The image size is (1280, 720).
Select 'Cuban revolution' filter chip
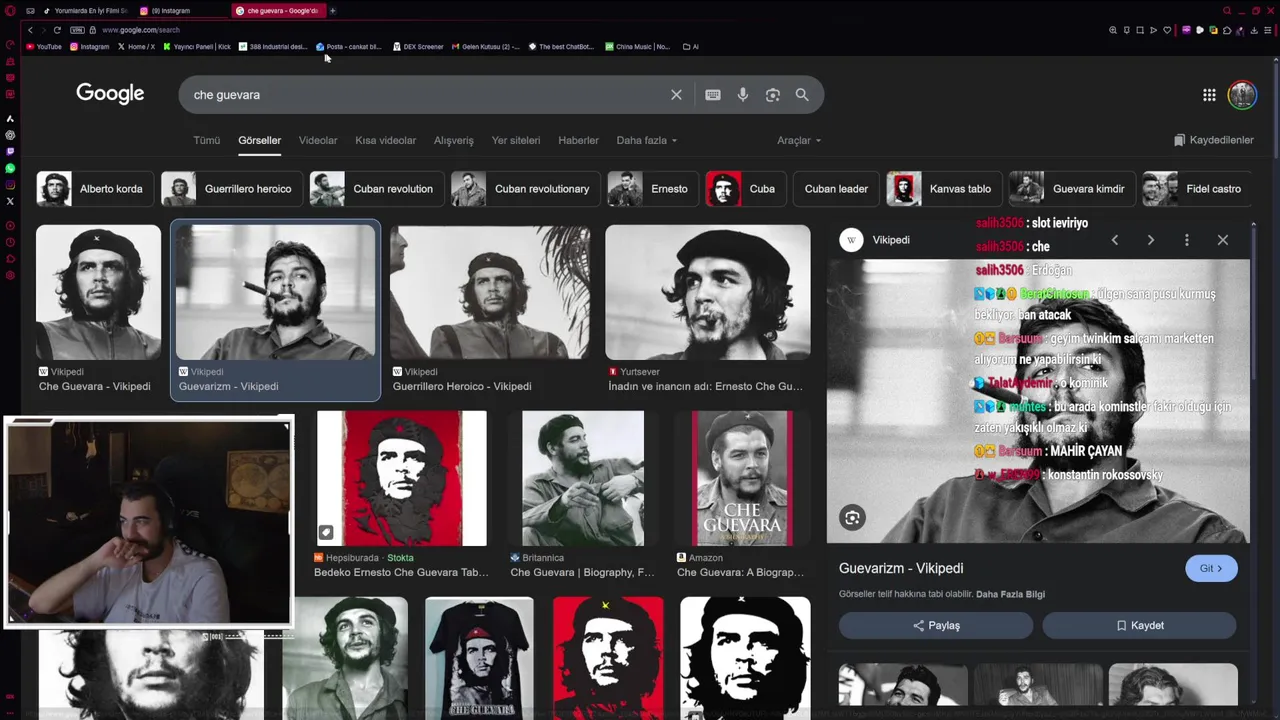tap(376, 188)
